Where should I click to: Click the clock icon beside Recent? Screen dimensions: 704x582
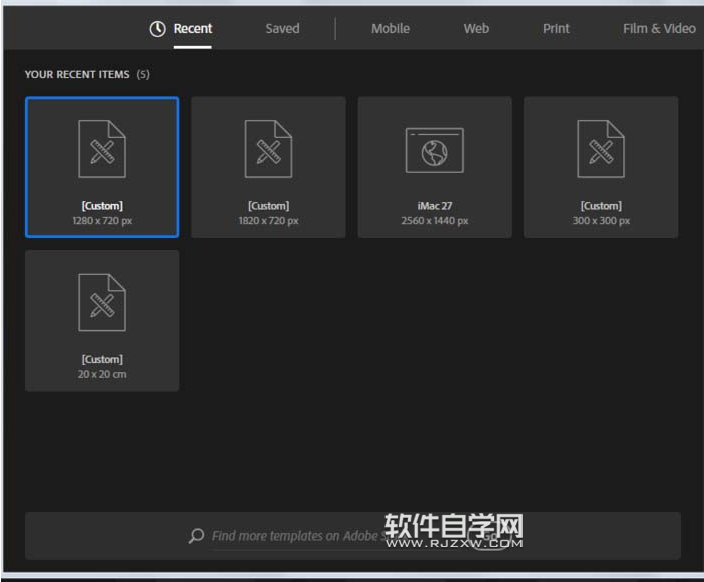[157, 29]
